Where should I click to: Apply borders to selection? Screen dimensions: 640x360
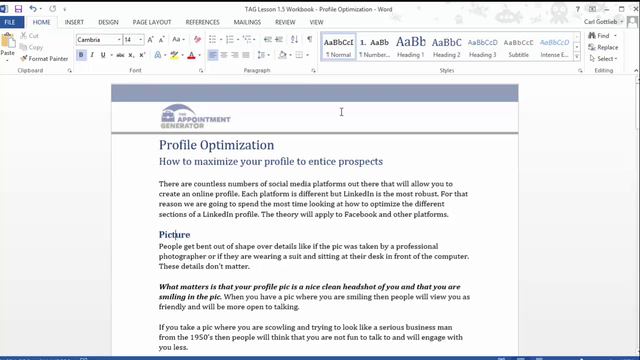tap(299, 55)
